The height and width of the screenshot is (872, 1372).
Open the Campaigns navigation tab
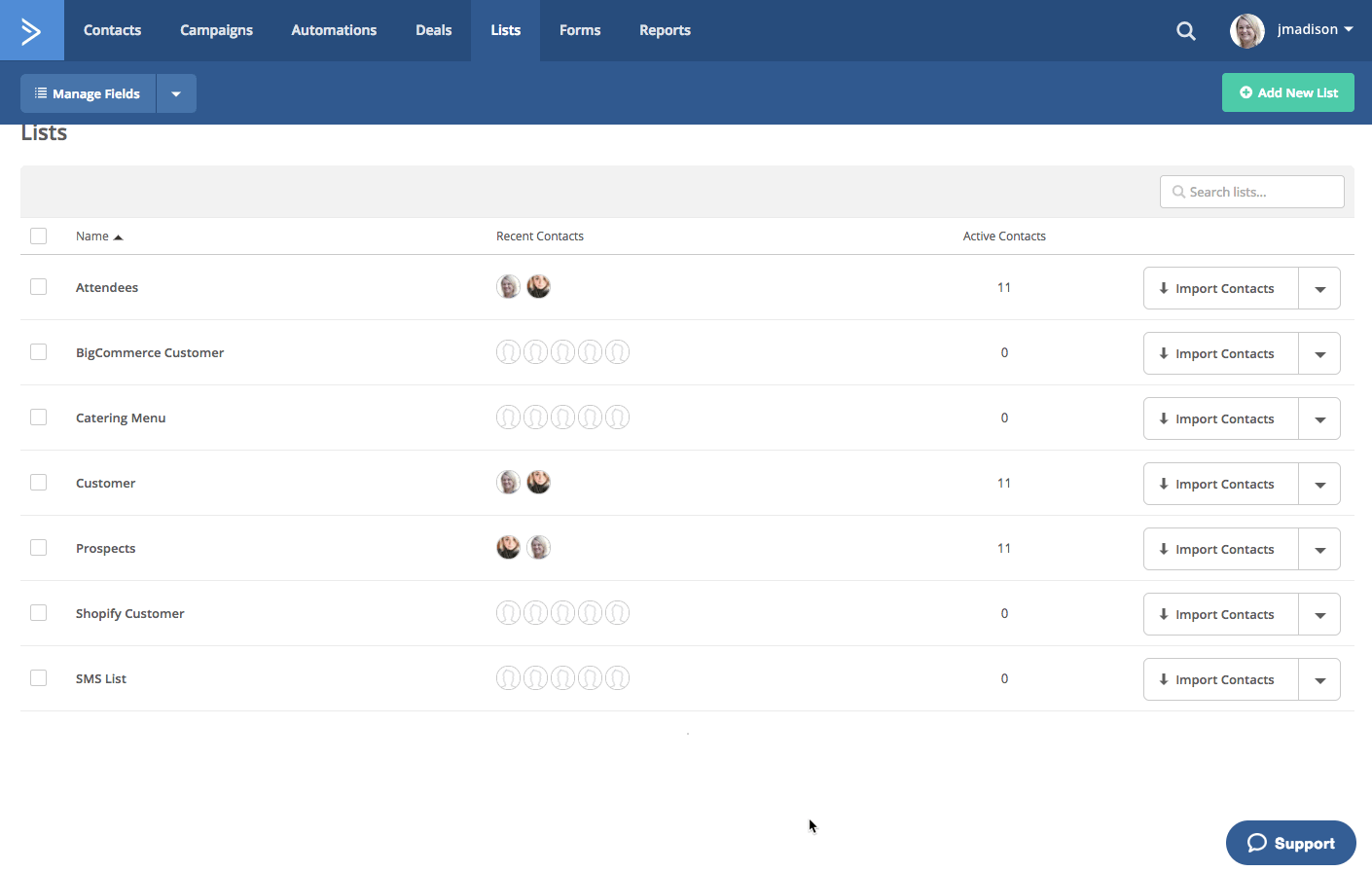point(216,30)
